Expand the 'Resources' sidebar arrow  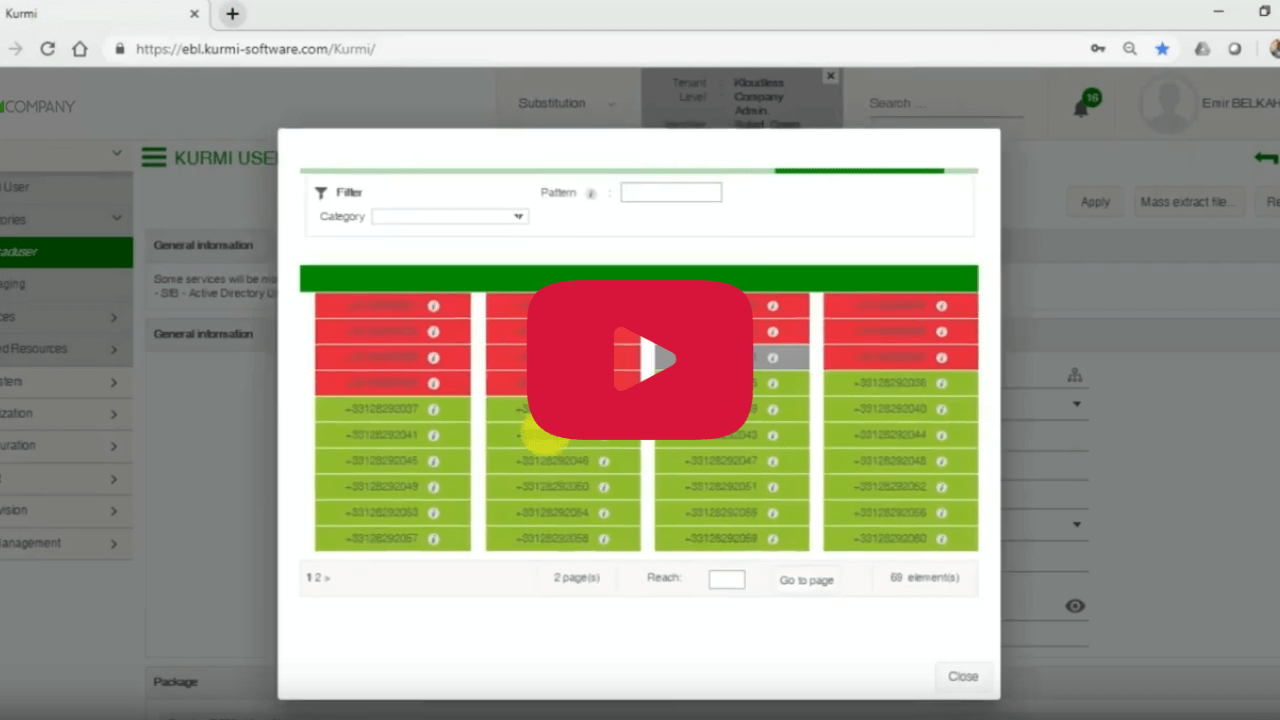[114, 350]
